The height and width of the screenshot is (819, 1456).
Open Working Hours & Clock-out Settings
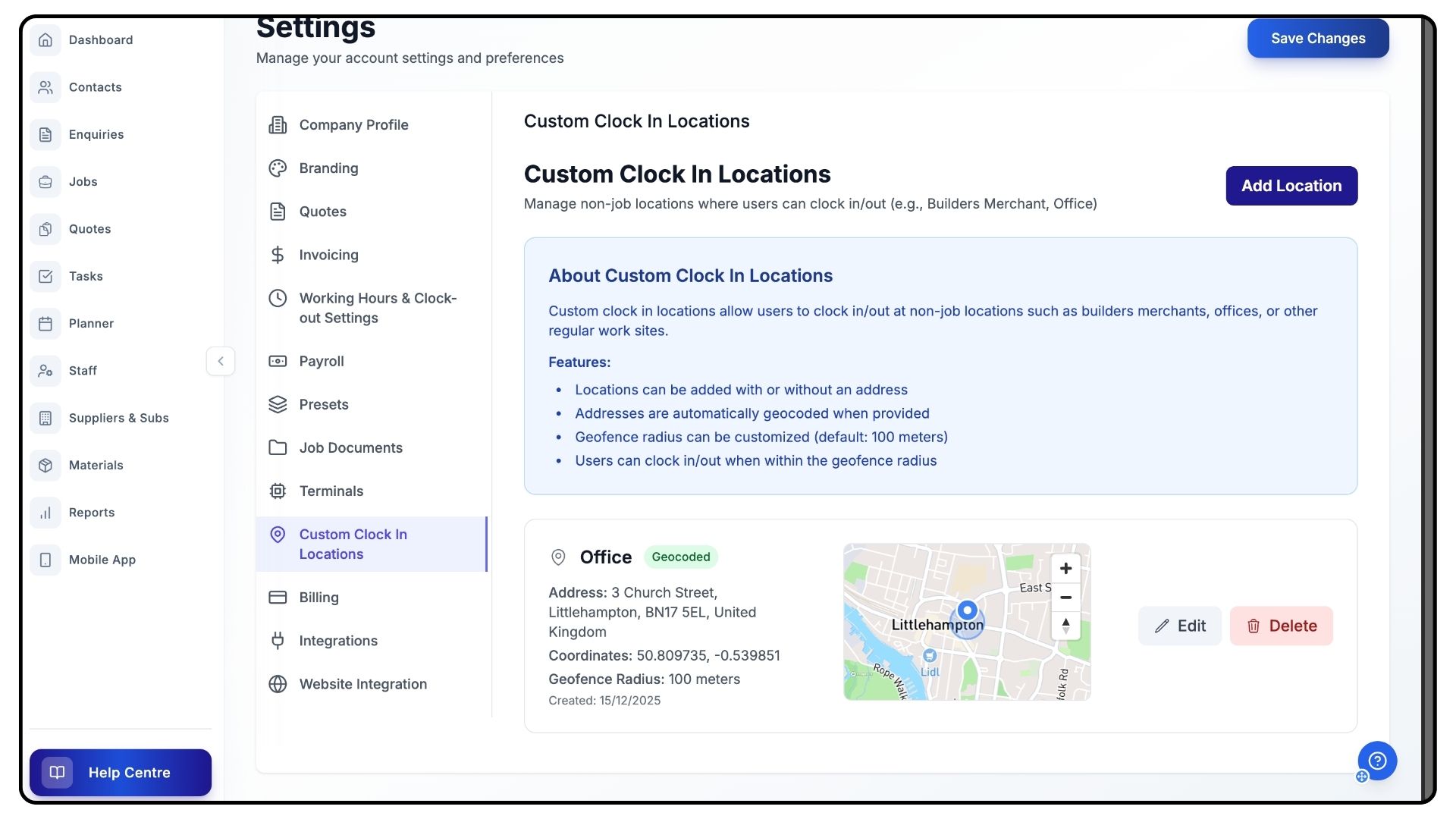(x=377, y=308)
